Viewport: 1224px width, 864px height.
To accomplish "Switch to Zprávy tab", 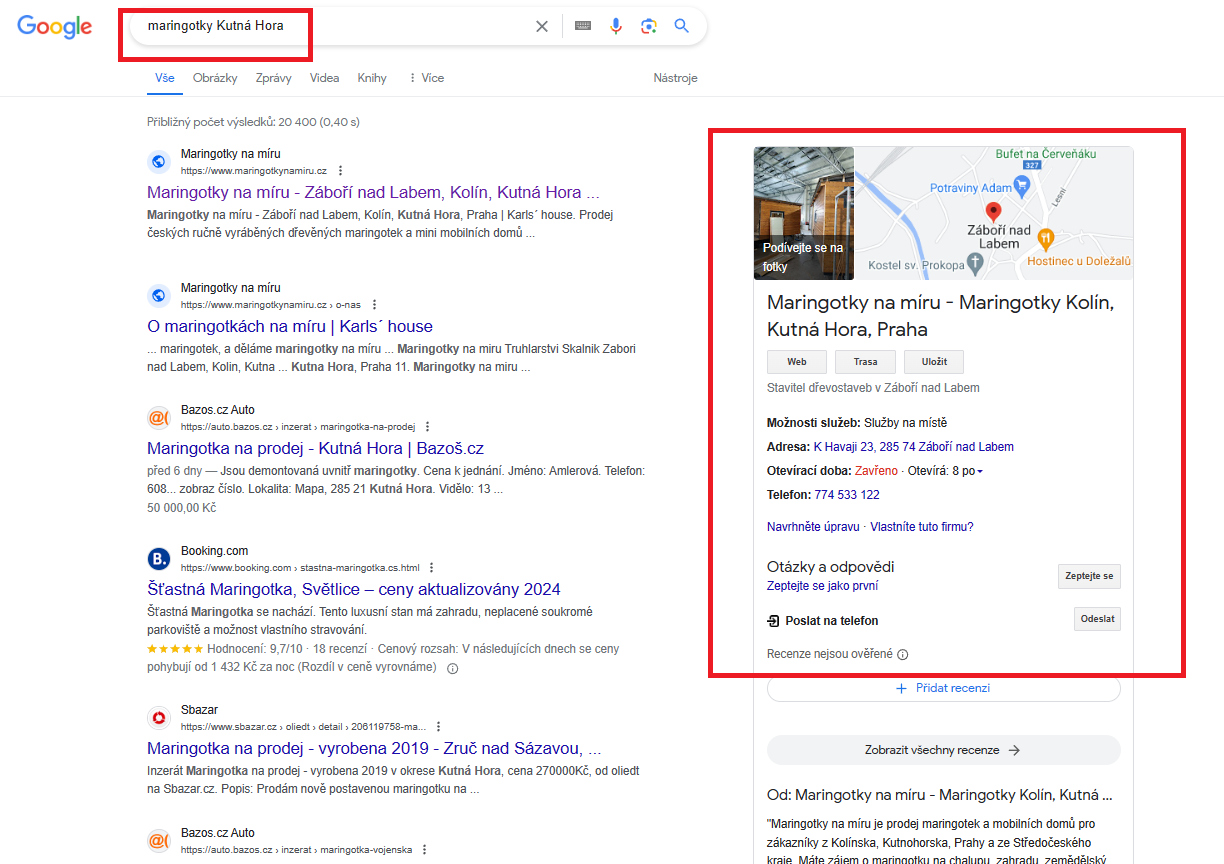I will tap(273, 78).
